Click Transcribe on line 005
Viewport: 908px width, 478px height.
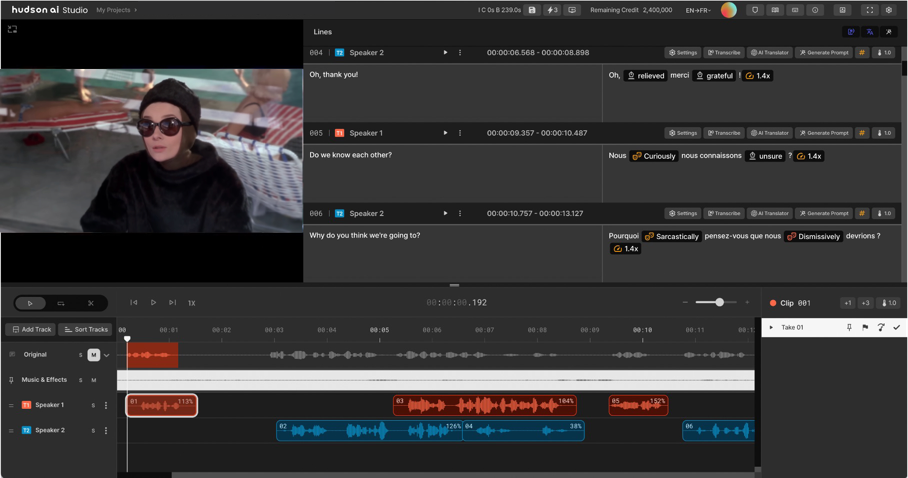[x=724, y=133]
